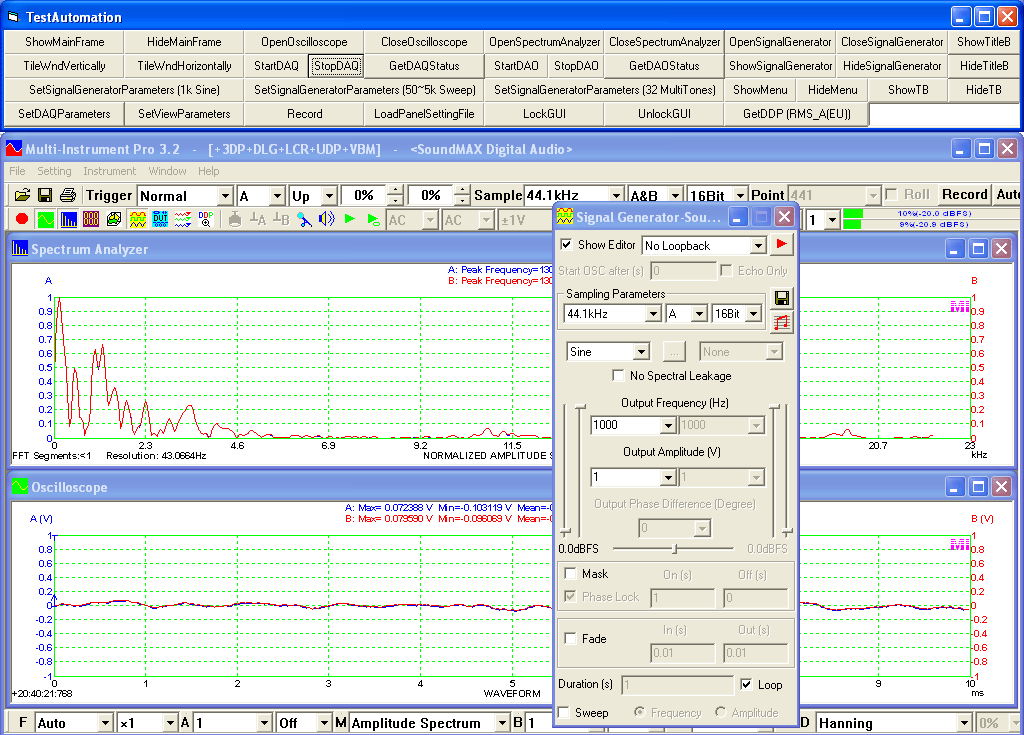Open the Setting menu
The width and height of the screenshot is (1024, 735).
click(x=54, y=171)
